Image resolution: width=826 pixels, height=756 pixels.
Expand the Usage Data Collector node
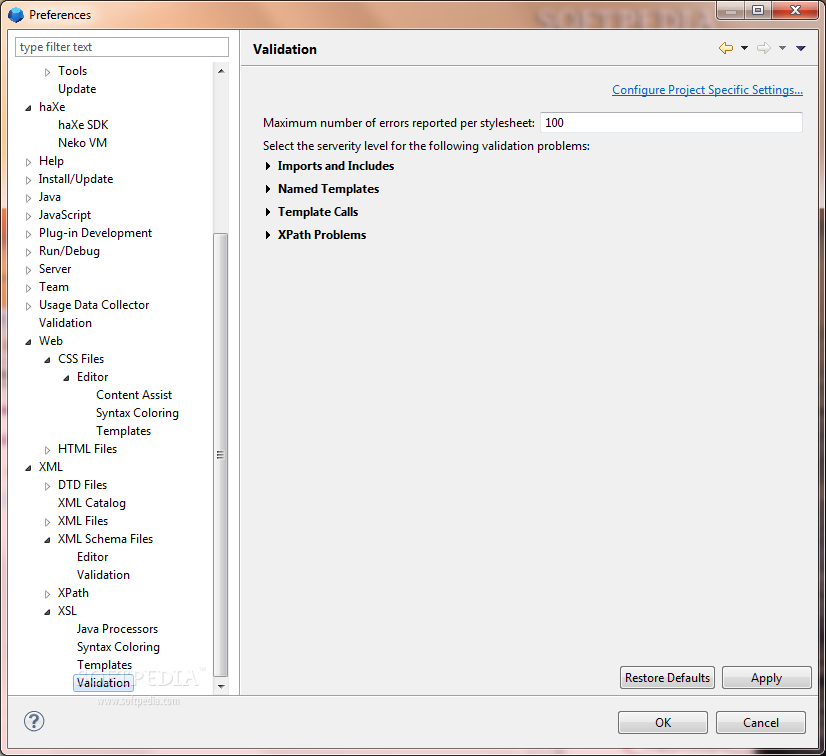tap(28, 306)
